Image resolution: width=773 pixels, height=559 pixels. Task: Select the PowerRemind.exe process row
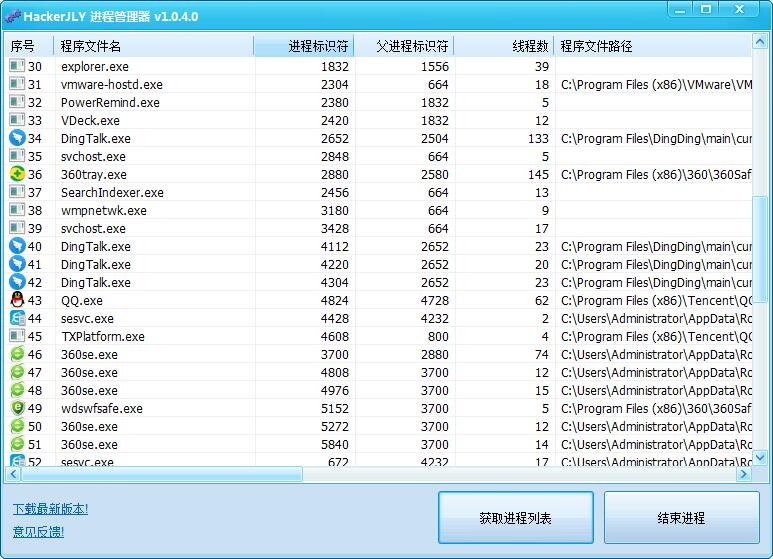(x=110, y=102)
